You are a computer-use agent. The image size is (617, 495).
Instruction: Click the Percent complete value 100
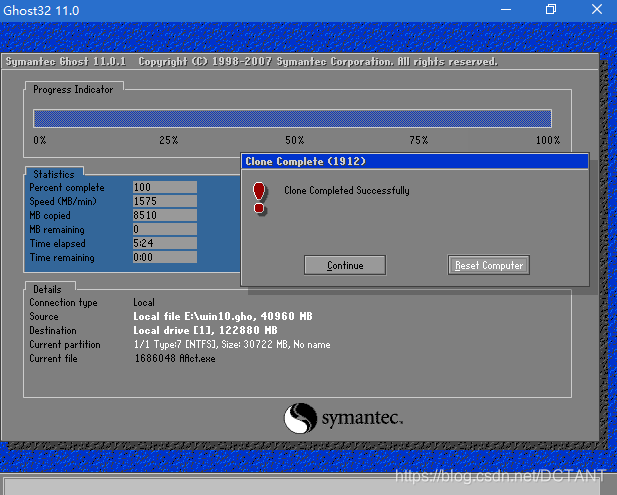click(164, 187)
